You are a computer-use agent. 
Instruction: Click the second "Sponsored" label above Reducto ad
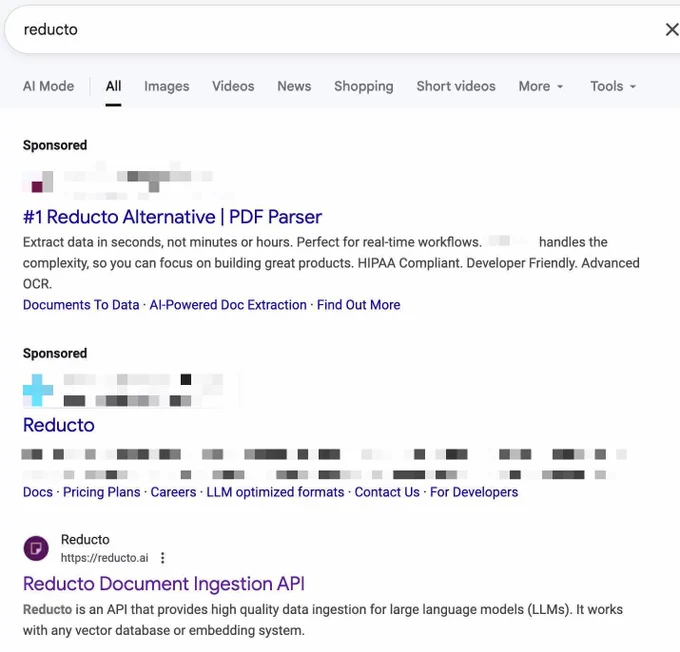(55, 354)
